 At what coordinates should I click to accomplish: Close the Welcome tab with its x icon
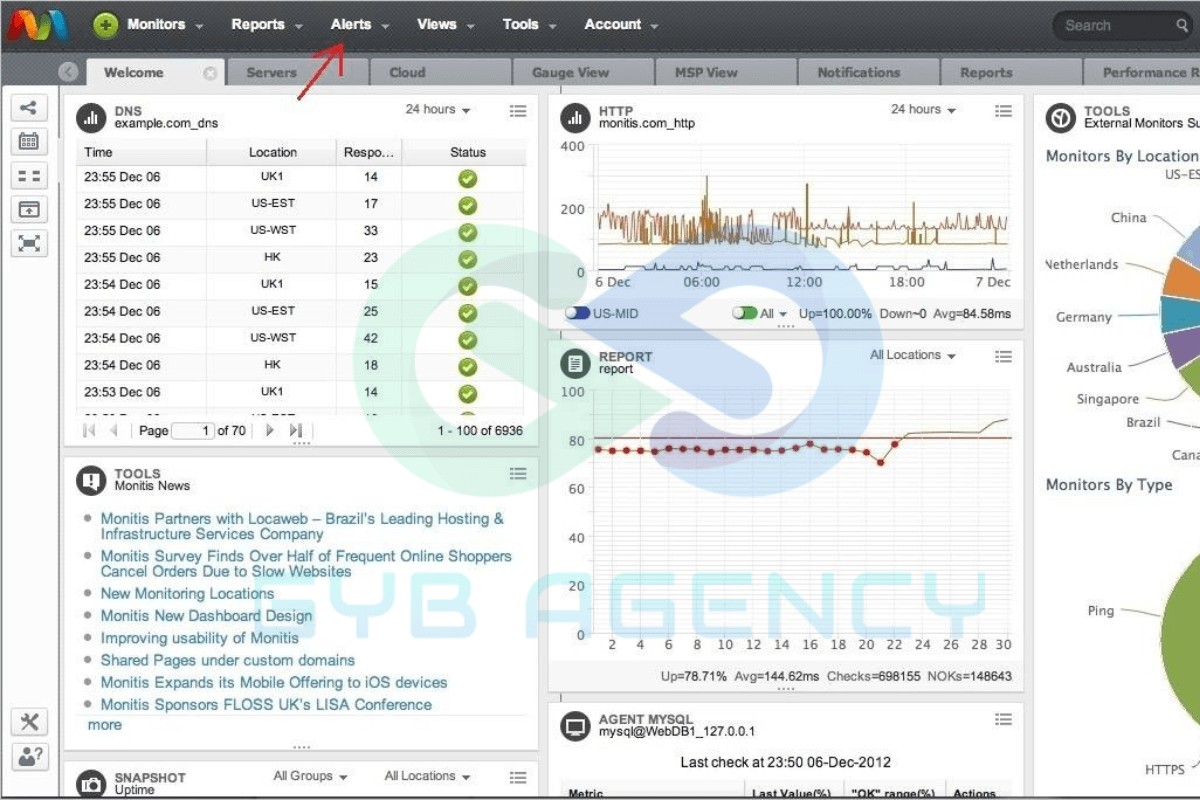pos(210,73)
